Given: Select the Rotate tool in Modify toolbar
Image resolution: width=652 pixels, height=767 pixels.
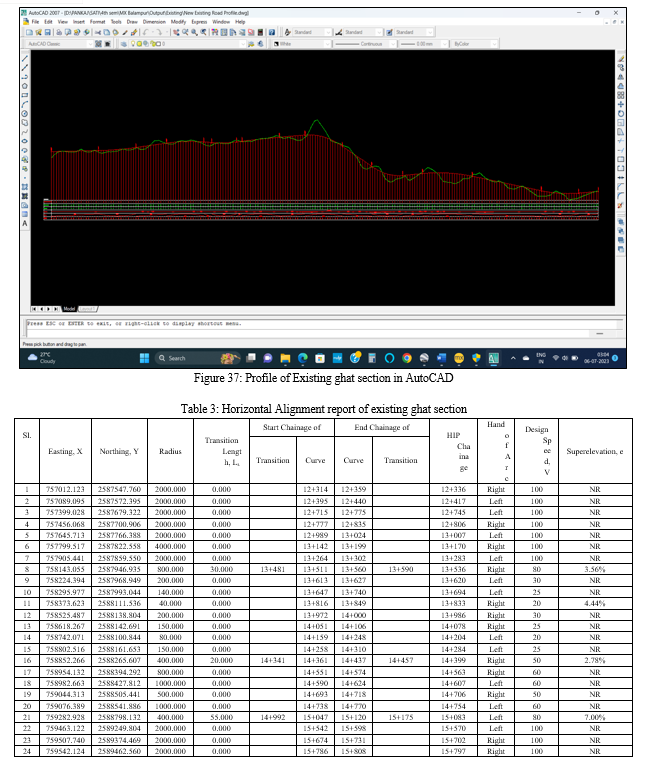Looking at the screenshot, I should point(621,113).
